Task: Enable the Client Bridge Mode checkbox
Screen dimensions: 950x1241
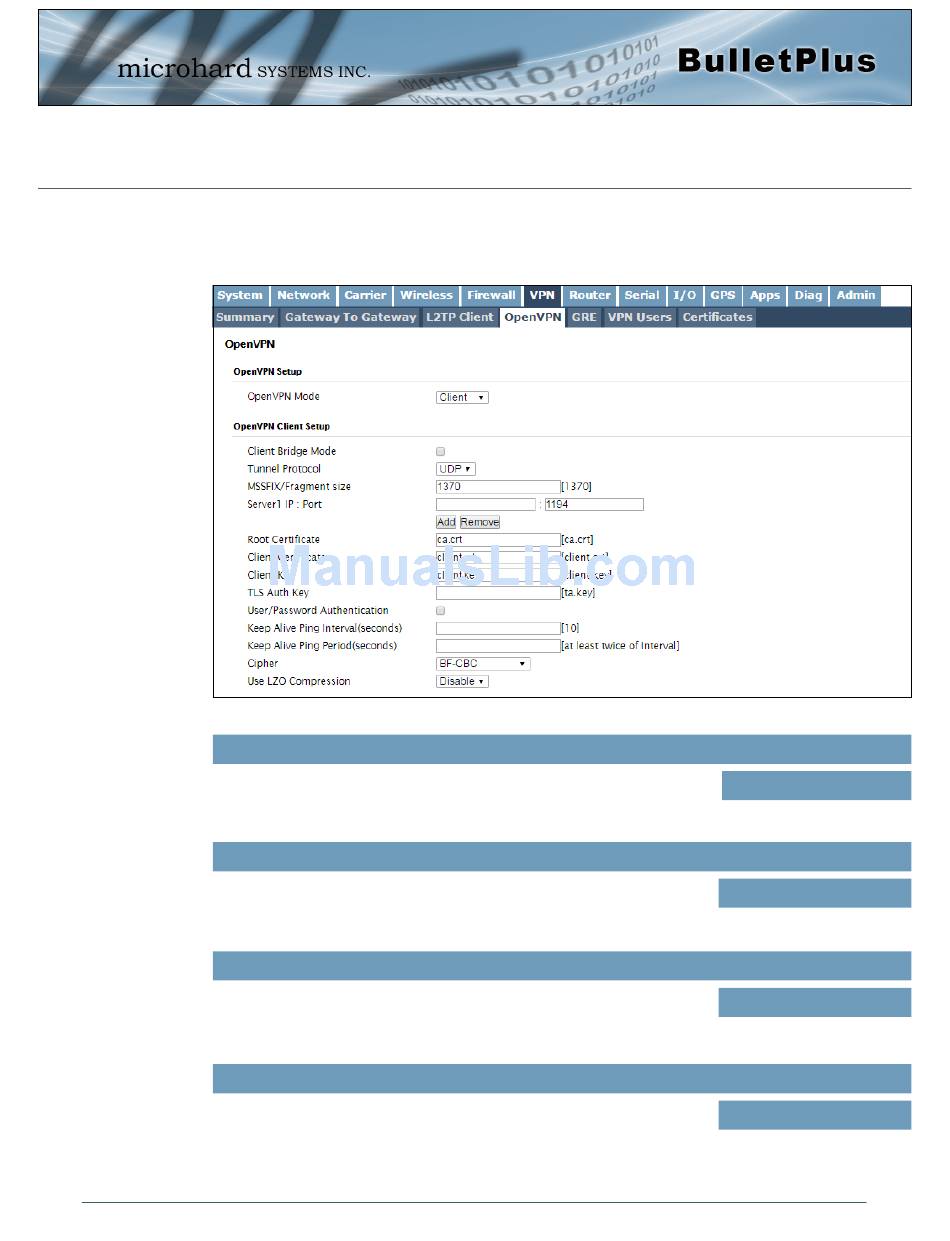Action: click(441, 452)
